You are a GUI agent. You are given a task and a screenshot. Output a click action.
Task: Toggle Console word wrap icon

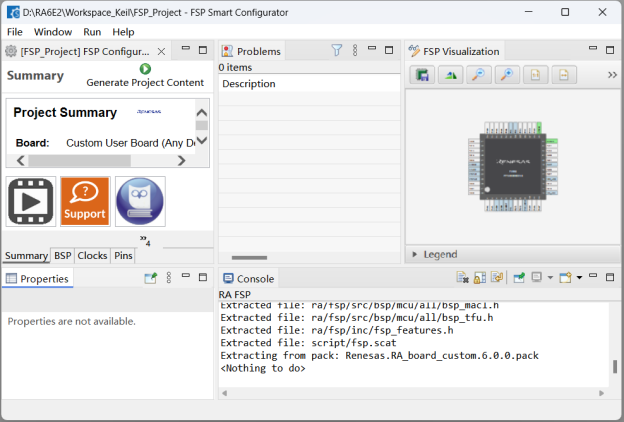click(497, 277)
